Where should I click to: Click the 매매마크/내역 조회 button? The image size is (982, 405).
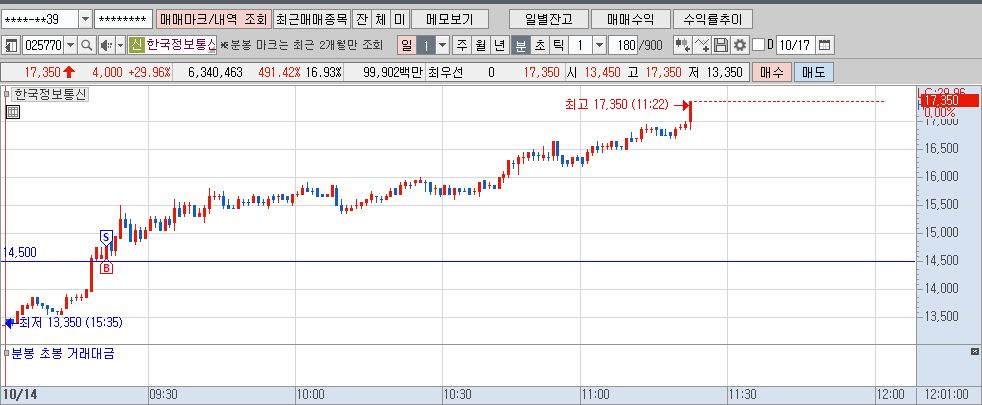(x=214, y=19)
